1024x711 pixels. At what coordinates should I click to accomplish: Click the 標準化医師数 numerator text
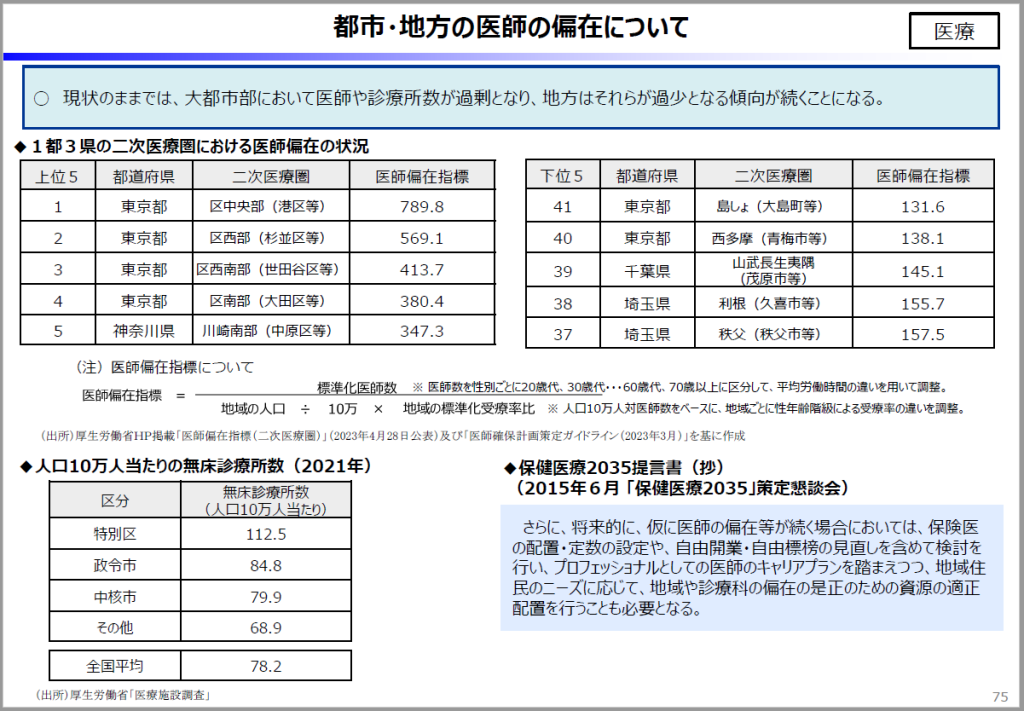pyautogui.click(x=357, y=388)
